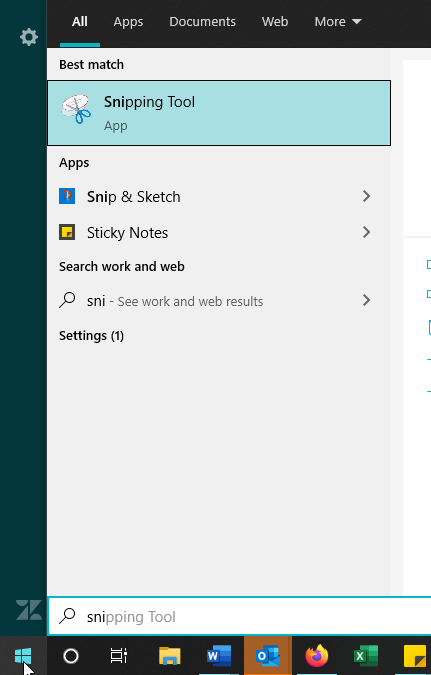The width and height of the screenshot is (431, 675).
Task: Switch to the Apps search tab
Action: tap(128, 22)
